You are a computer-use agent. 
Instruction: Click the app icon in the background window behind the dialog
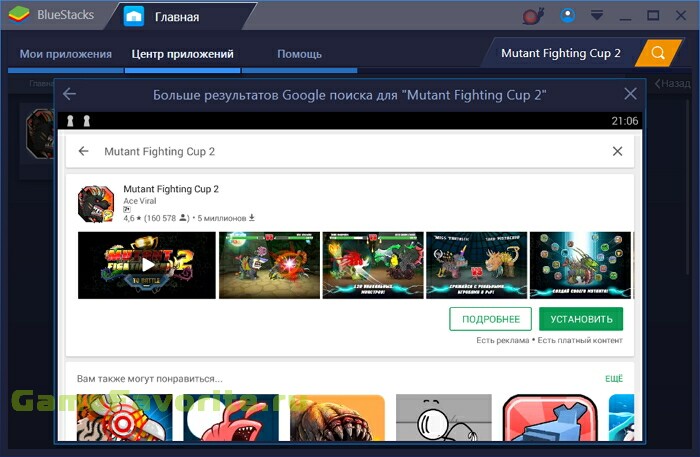coord(39,134)
